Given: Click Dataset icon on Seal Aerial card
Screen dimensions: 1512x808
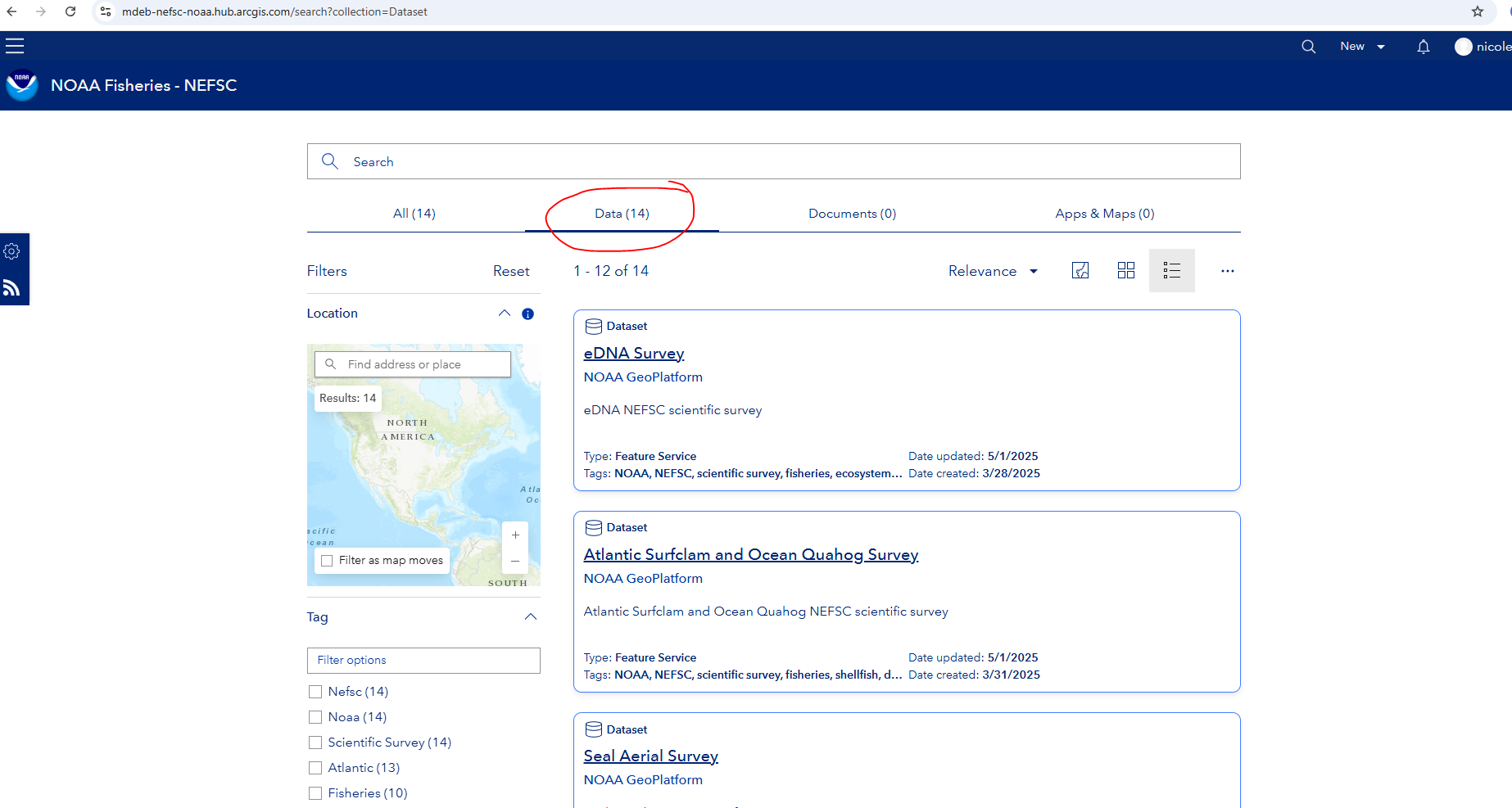Looking at the screenshot, I should (x=594, y=729).
